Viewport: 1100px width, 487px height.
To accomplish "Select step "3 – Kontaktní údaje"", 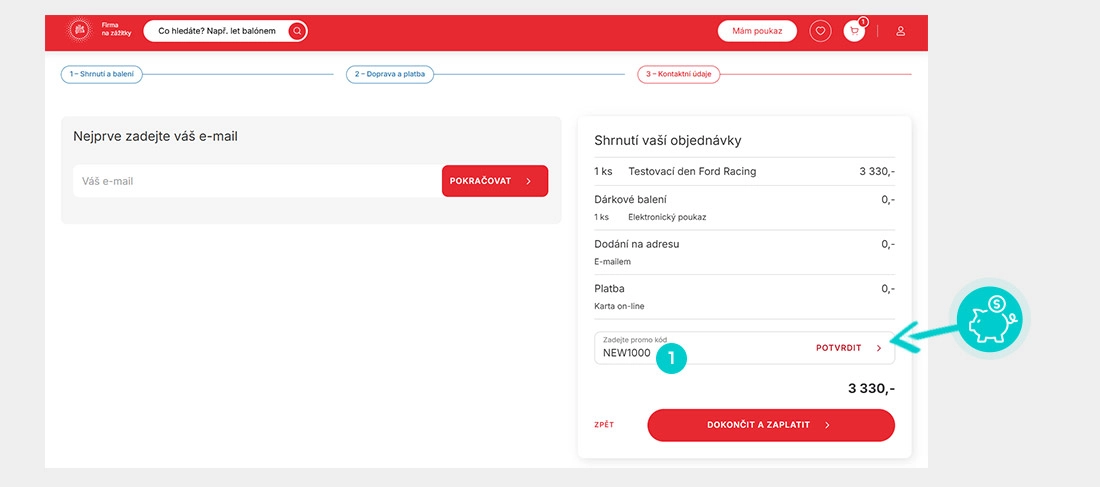I will [x=678, y=74].
